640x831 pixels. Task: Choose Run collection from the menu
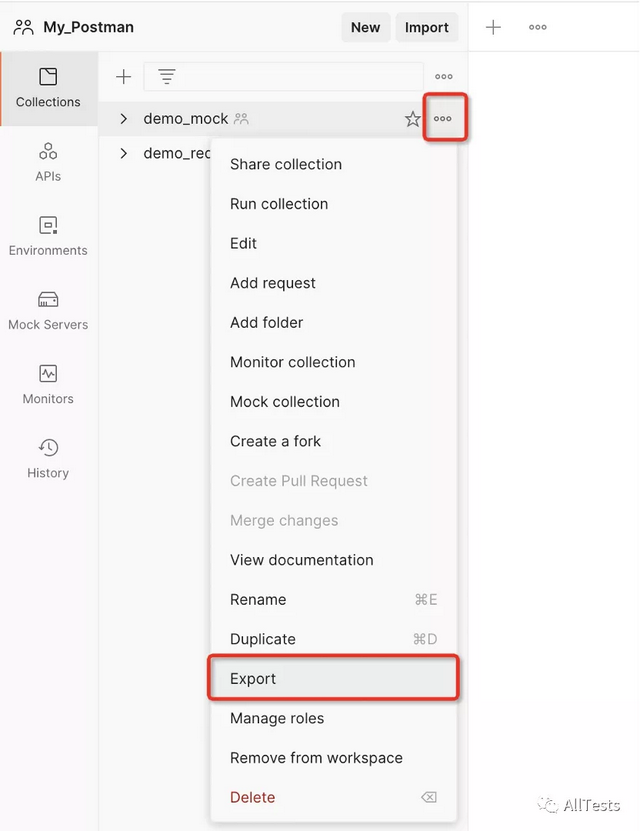coord(334,204)
